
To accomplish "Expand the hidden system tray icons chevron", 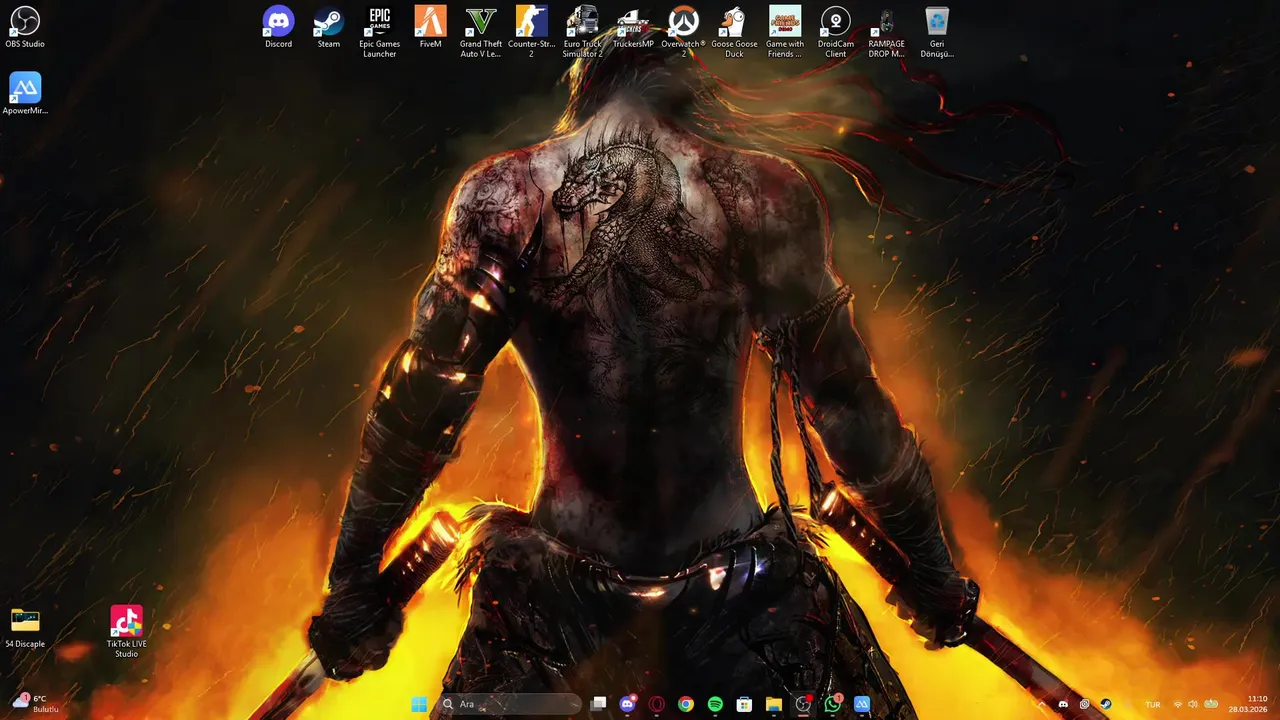I will tap(1042, 704).
